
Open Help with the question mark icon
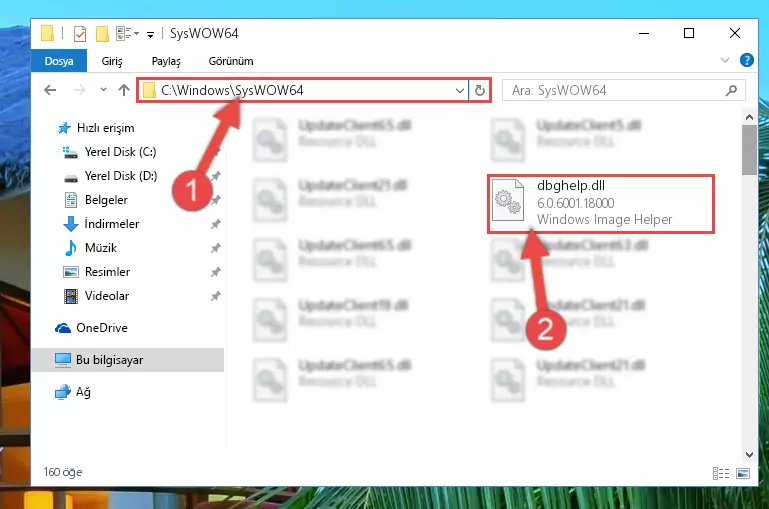(746, 60)
